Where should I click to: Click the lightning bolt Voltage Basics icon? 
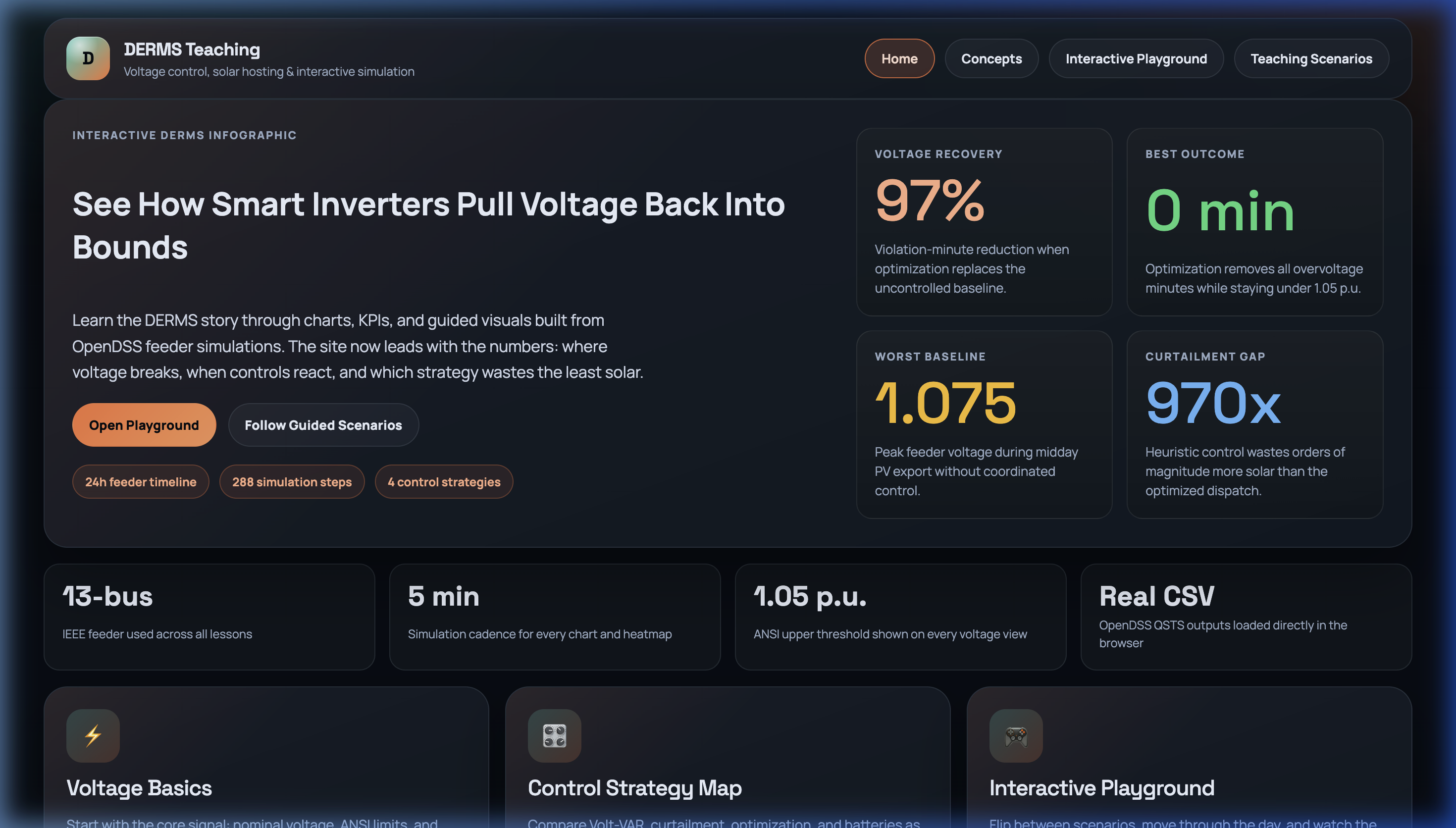coord(93,735)
